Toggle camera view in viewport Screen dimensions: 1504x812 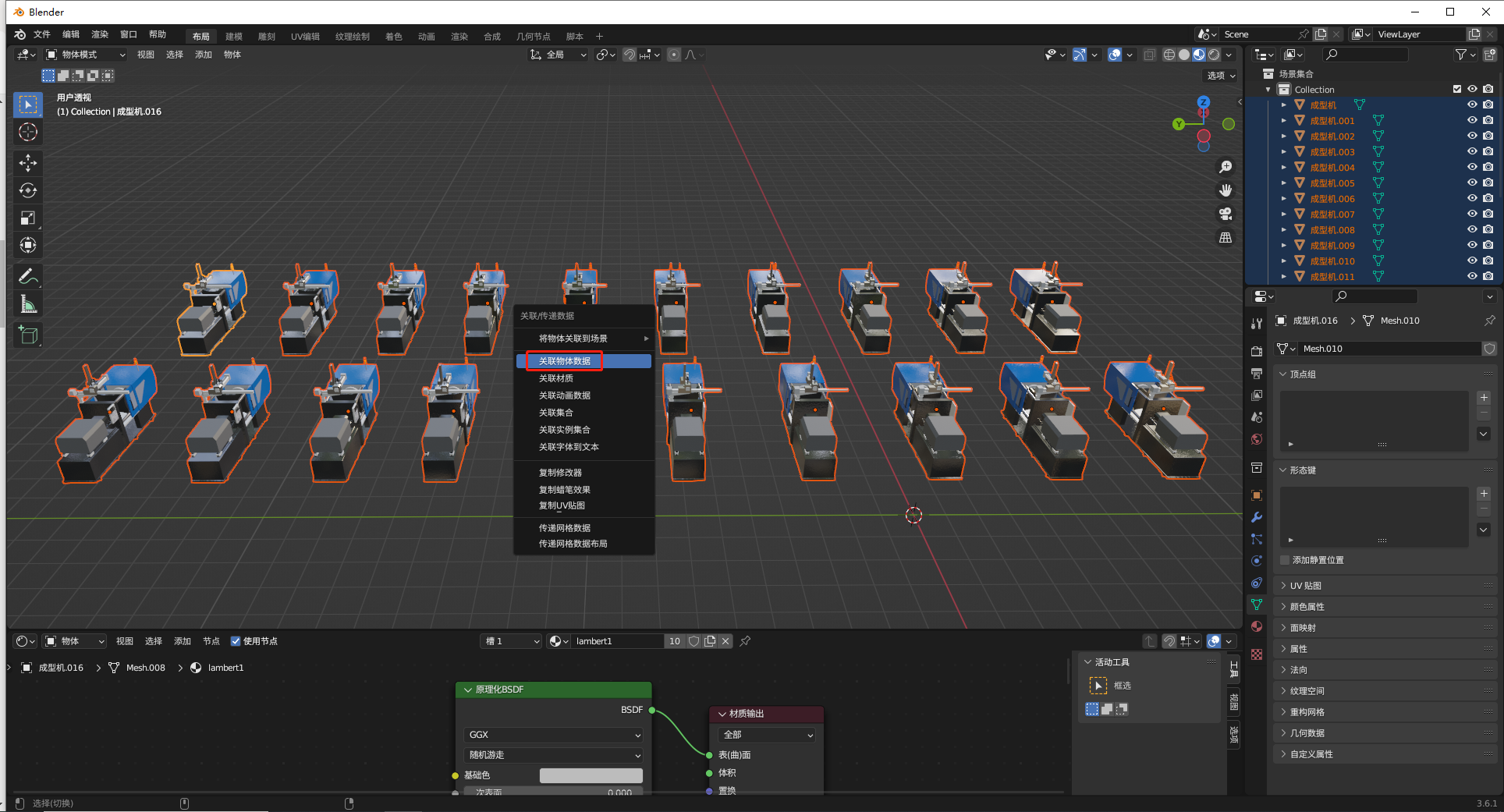1226,214
